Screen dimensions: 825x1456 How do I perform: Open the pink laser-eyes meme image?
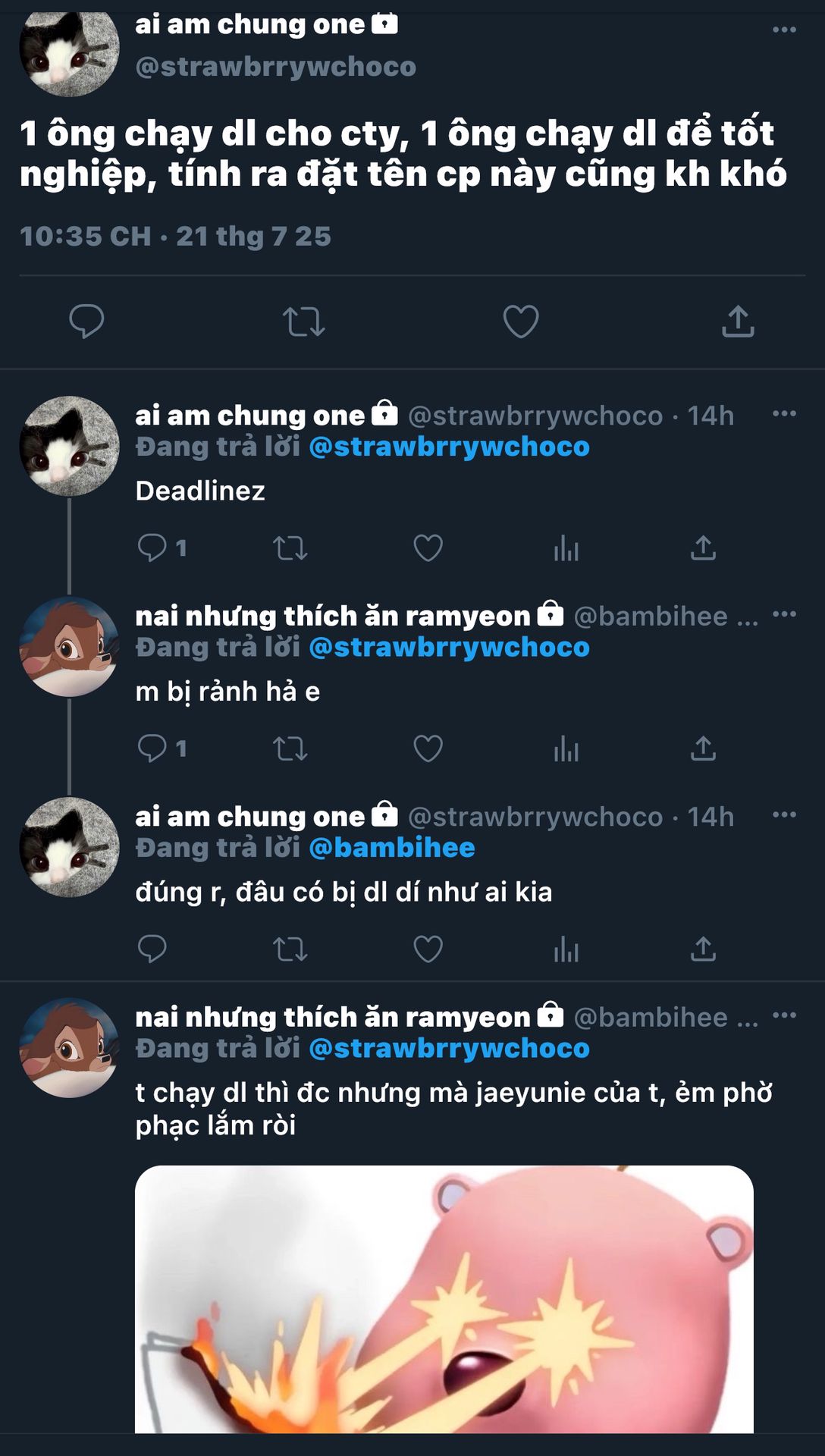click(x=444, y=1299)
